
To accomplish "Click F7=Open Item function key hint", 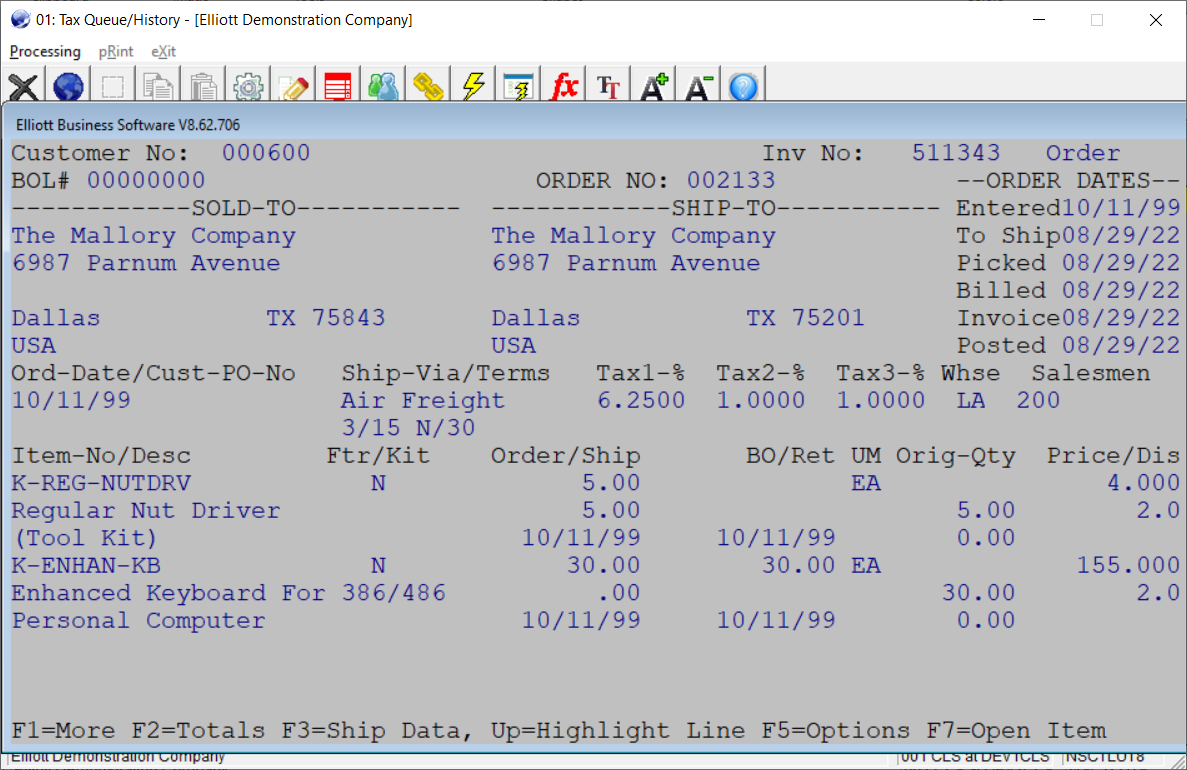I will [x=1016, y=731].
